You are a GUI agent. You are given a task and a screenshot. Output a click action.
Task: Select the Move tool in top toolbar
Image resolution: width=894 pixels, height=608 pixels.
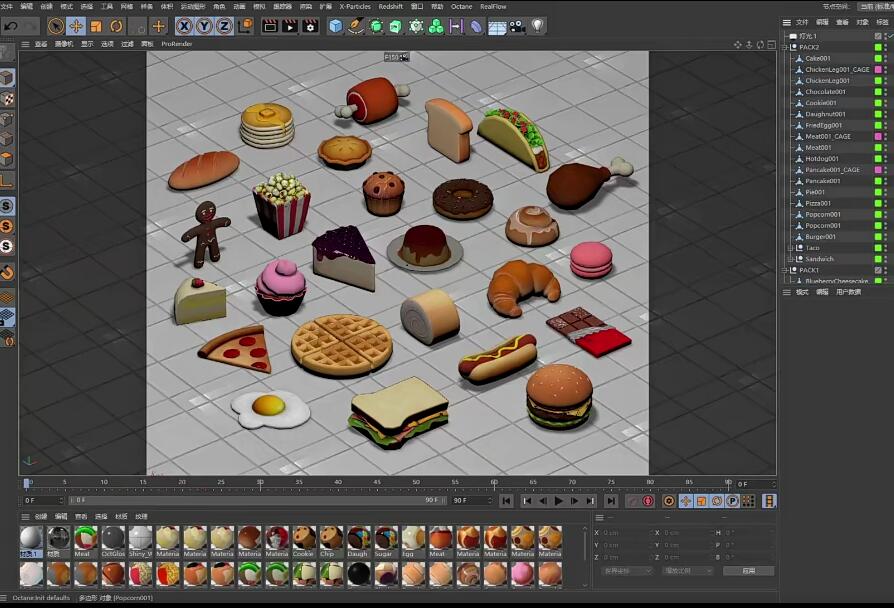coord(76,26)
